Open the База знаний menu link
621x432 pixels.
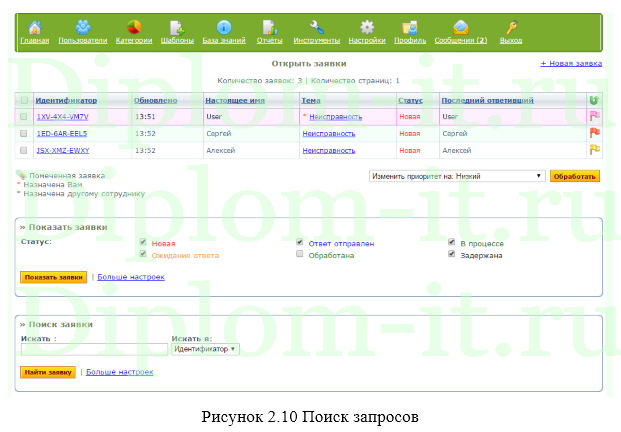(224, 40)
